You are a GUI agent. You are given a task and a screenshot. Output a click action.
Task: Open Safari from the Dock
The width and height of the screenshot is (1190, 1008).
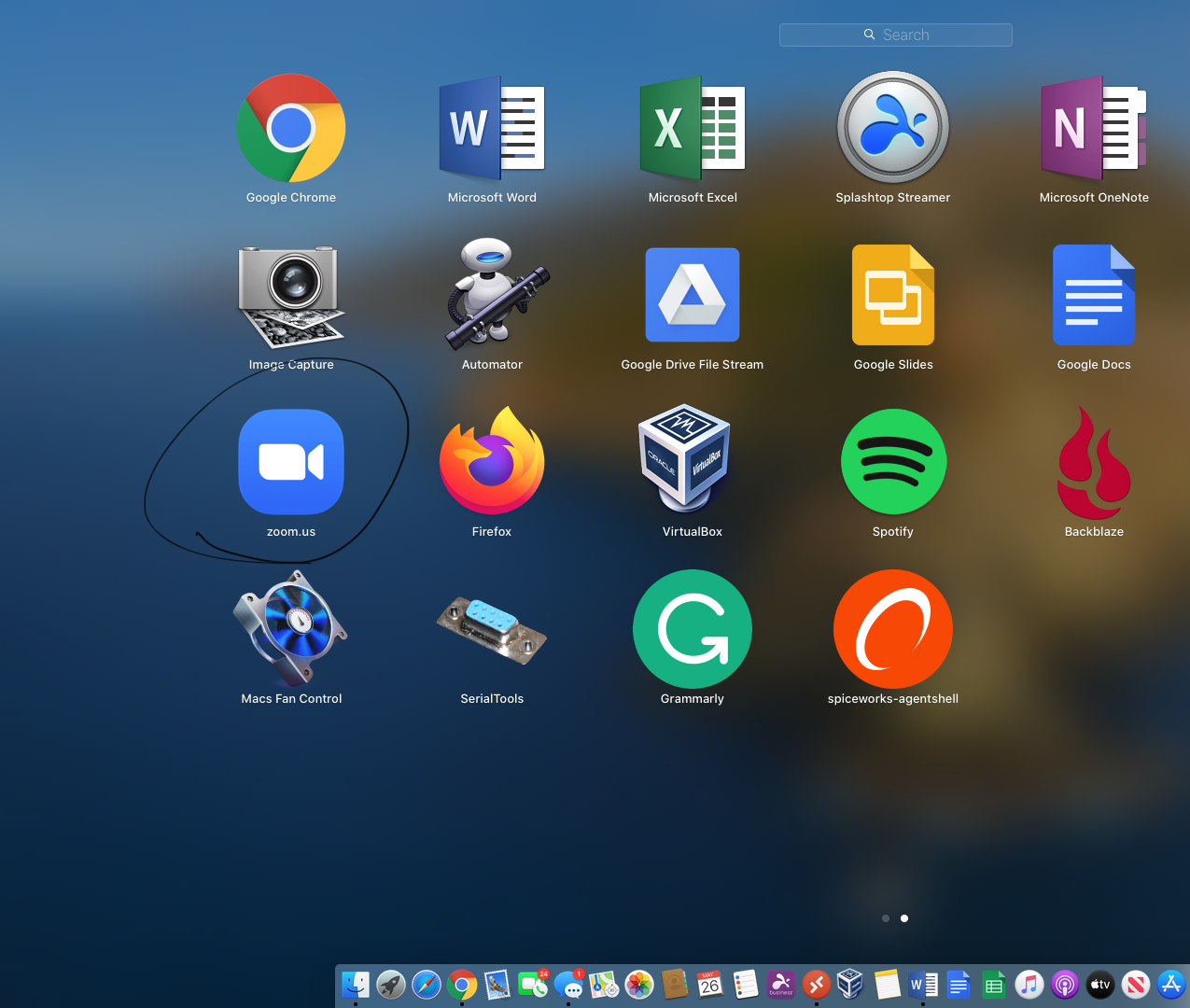click(427, 984)
